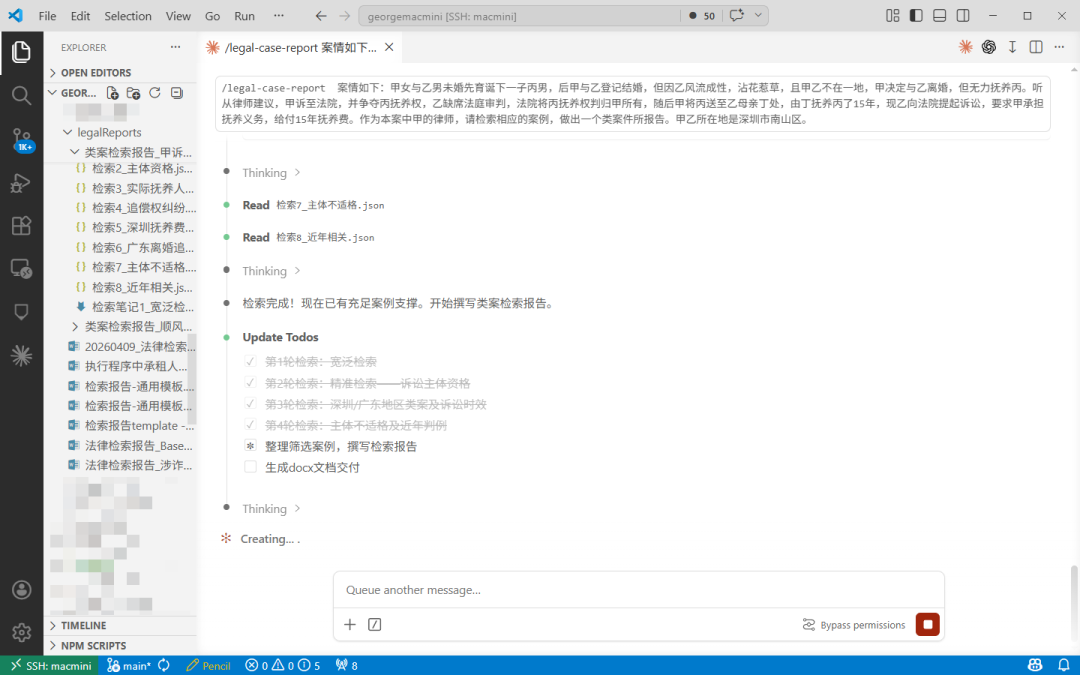Toggle the primary side bar layout icon
Viewport: 1080px width, 675px height.
pyautogui.click(x=916, y=16)
